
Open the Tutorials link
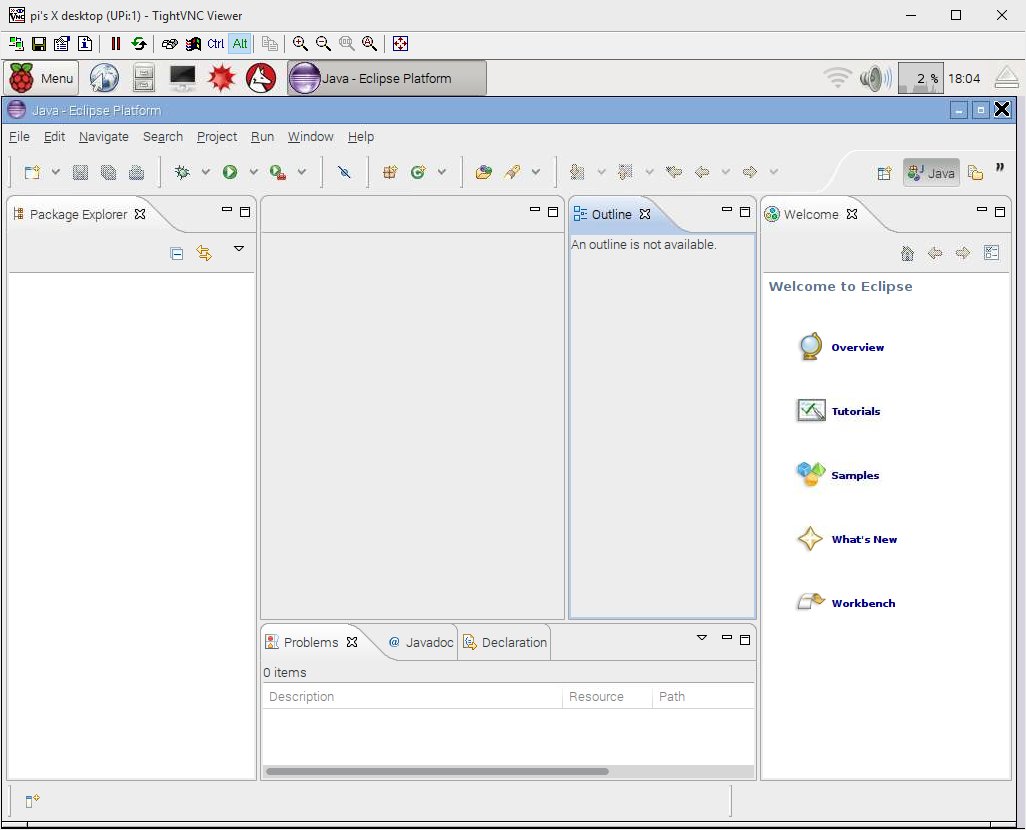click(x=855, y=412)
